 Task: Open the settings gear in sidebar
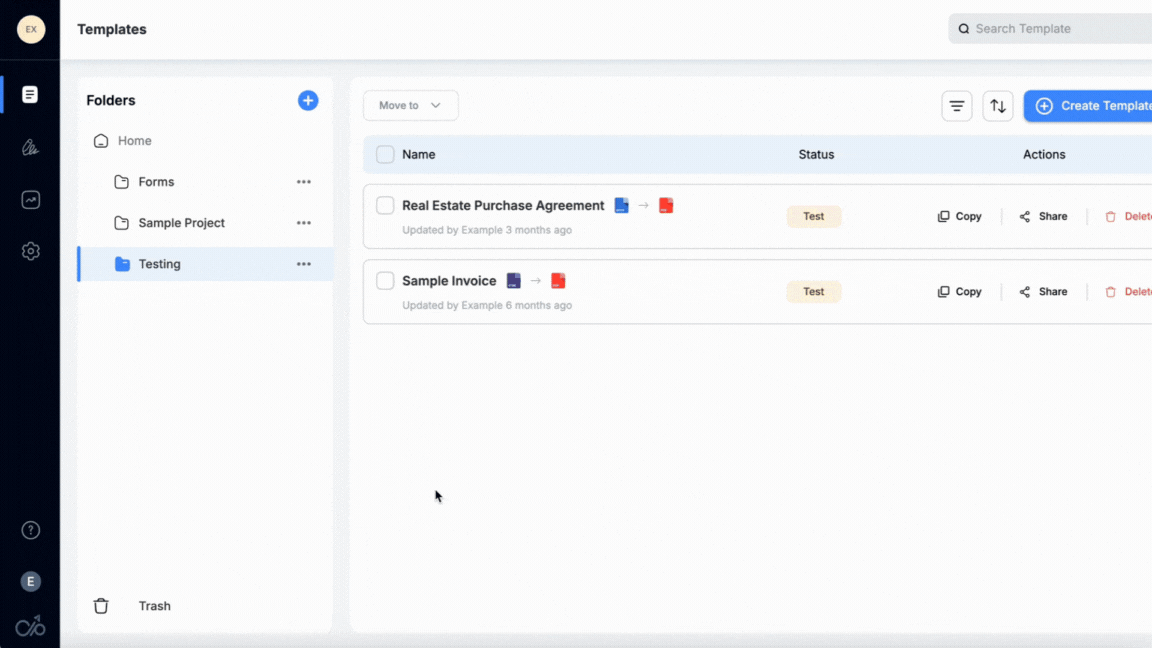(31, 251)
